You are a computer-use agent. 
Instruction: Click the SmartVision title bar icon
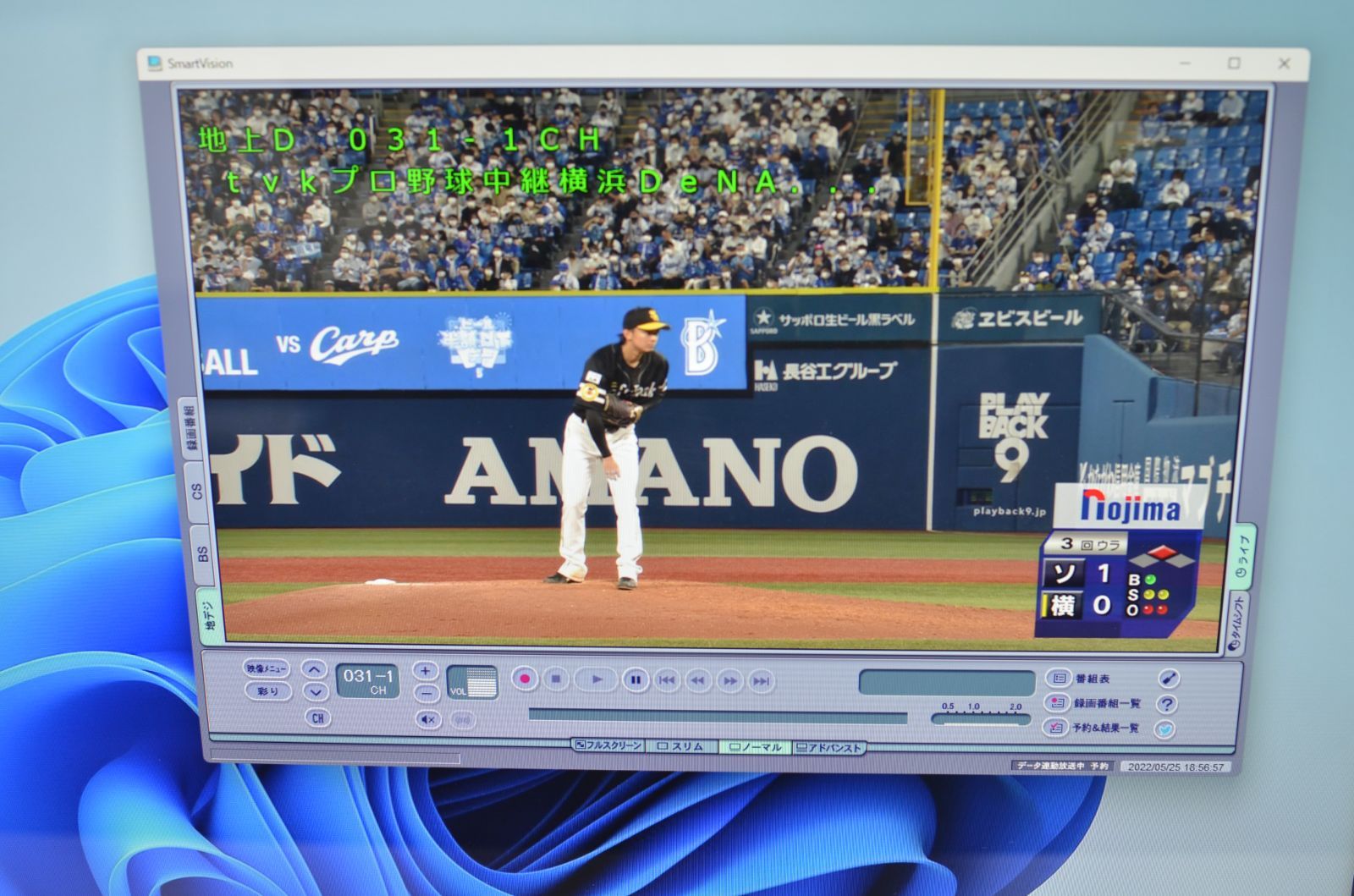click(155, 63)
